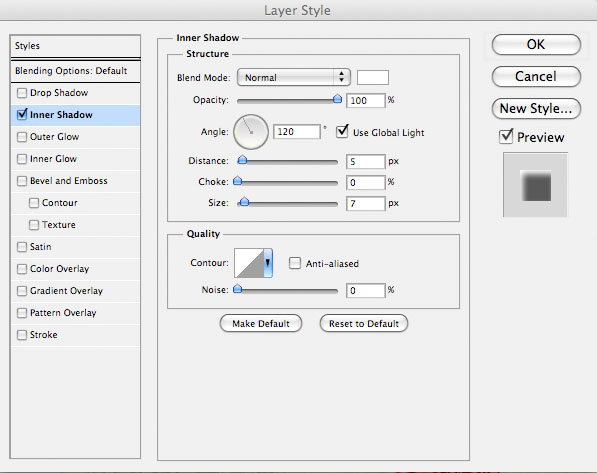
Task: Select the Outer Glow style row label
Action: (x=54, y=137)
